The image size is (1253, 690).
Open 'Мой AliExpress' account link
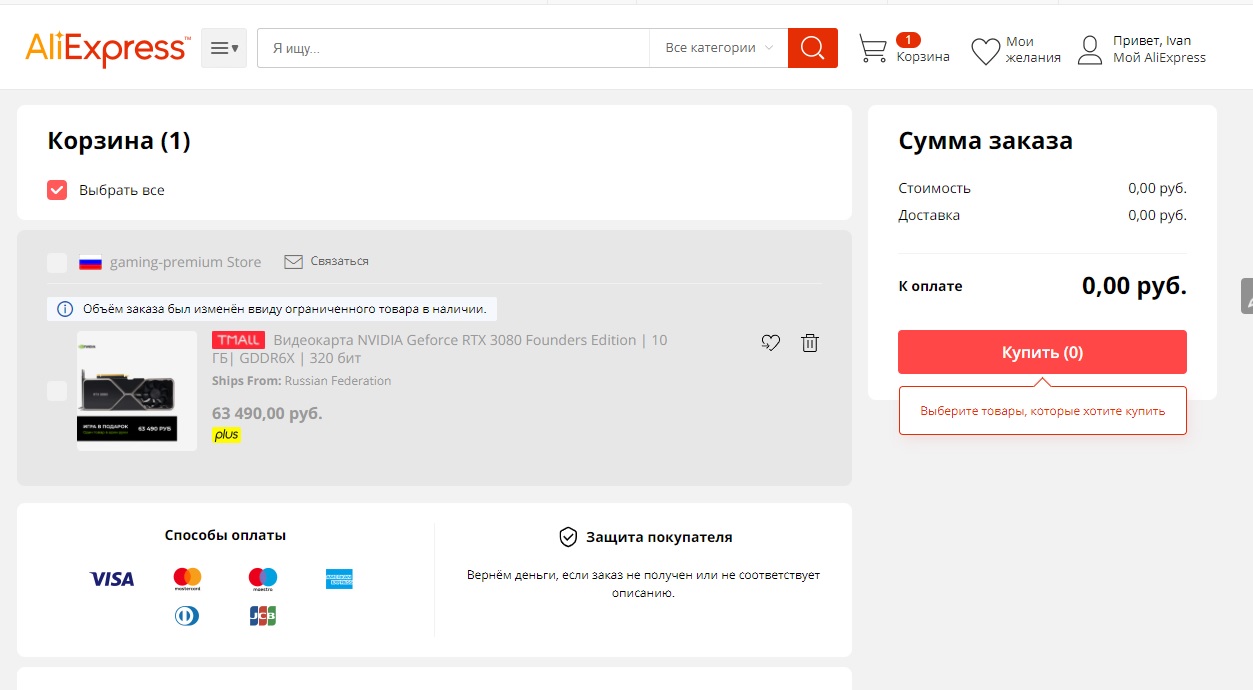click(x=1160, y=58)
